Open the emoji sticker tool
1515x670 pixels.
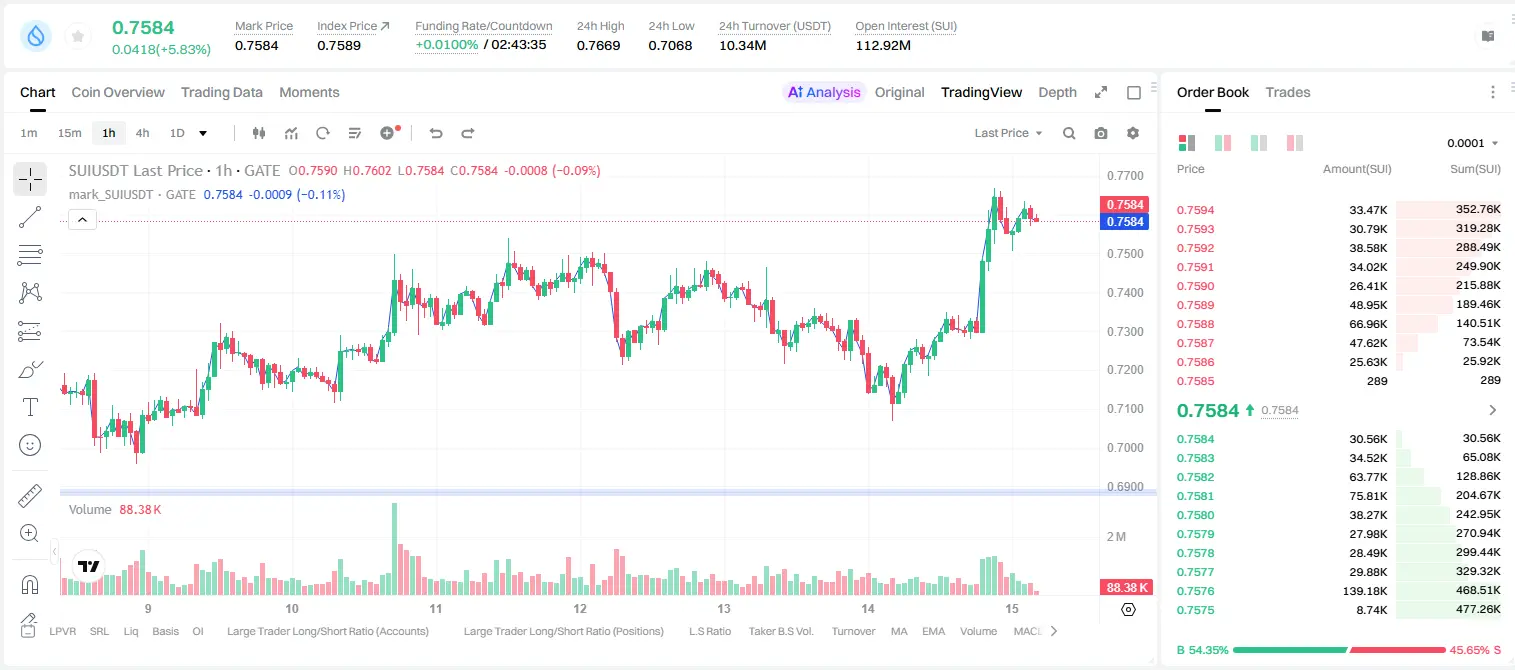(30, 445)
